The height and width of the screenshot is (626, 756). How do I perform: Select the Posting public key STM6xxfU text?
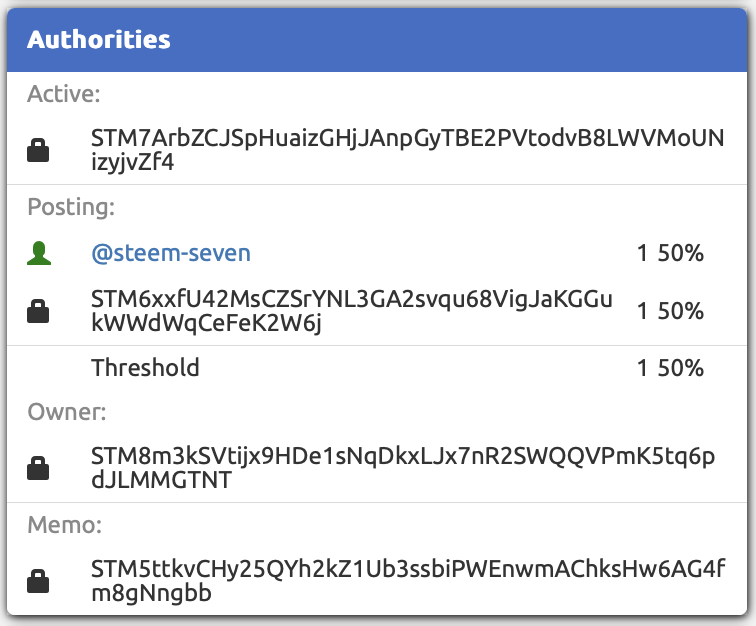point(351,298)
